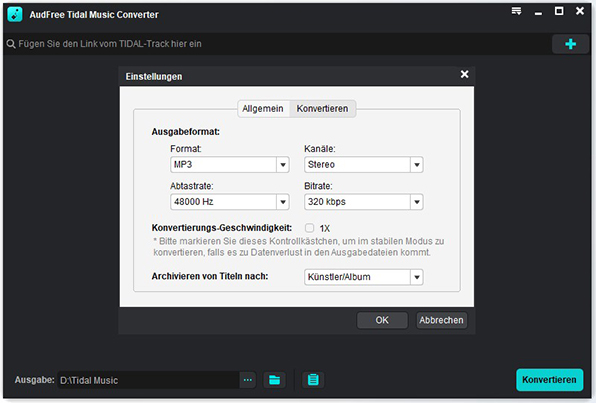
Task: Click the Ausgabe label at bottom
Action: [x=35, y=380]
